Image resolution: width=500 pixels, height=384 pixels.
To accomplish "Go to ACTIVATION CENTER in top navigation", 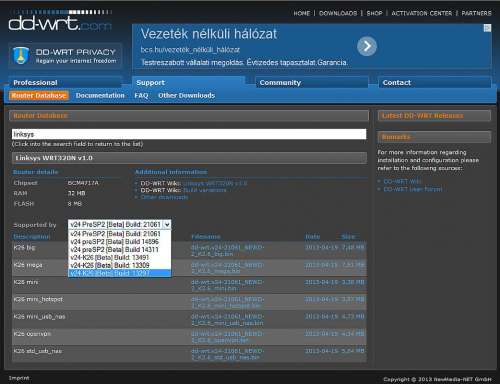I will [x=422, y=13].
